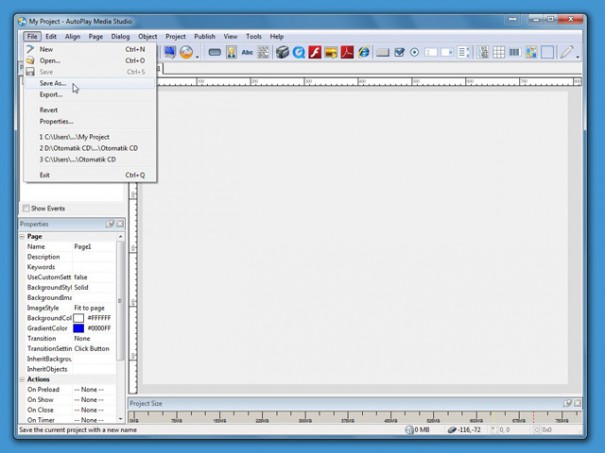
Task: Select Save As... in File menu
Action: coord(90,83)
